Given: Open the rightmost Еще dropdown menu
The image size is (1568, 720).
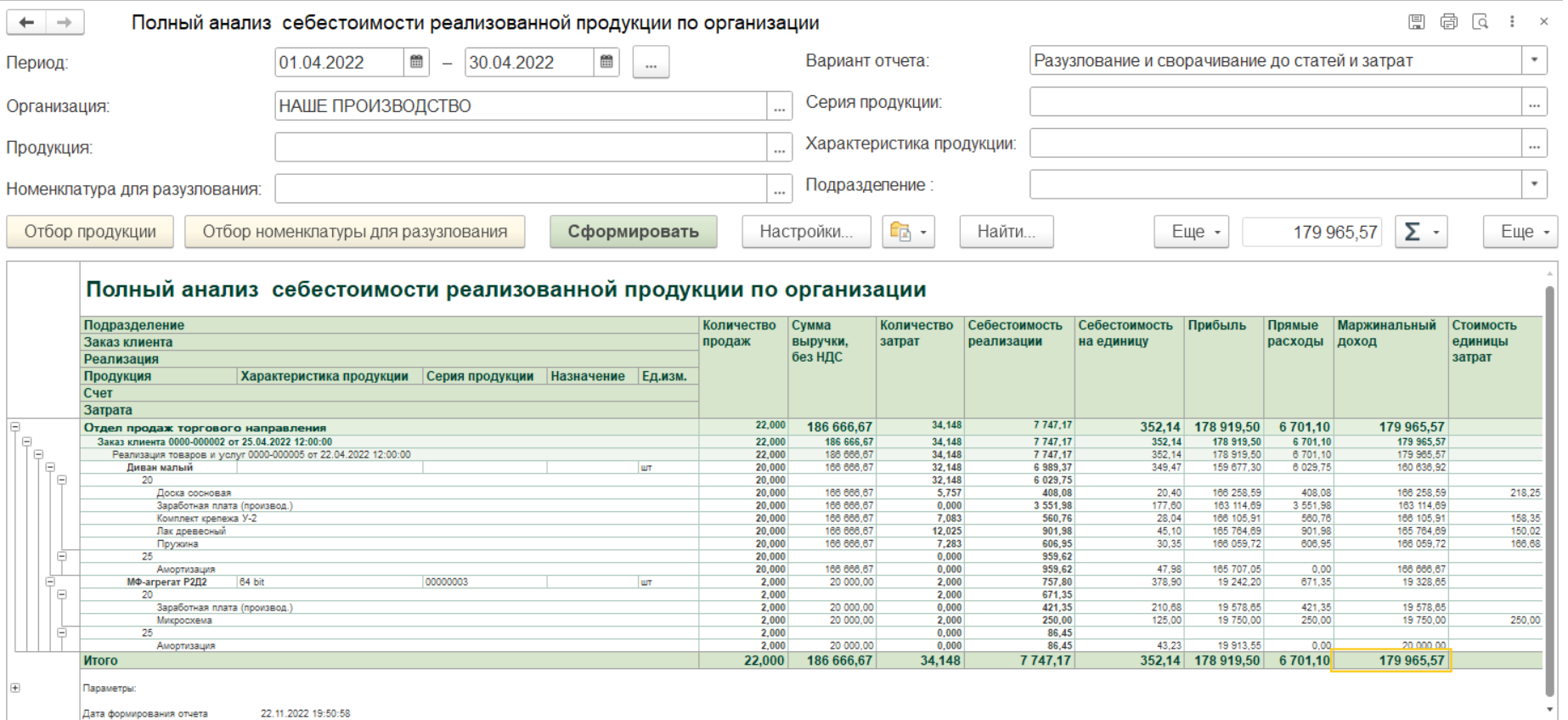Looking at the screenshot, I should pos(1520,232).
